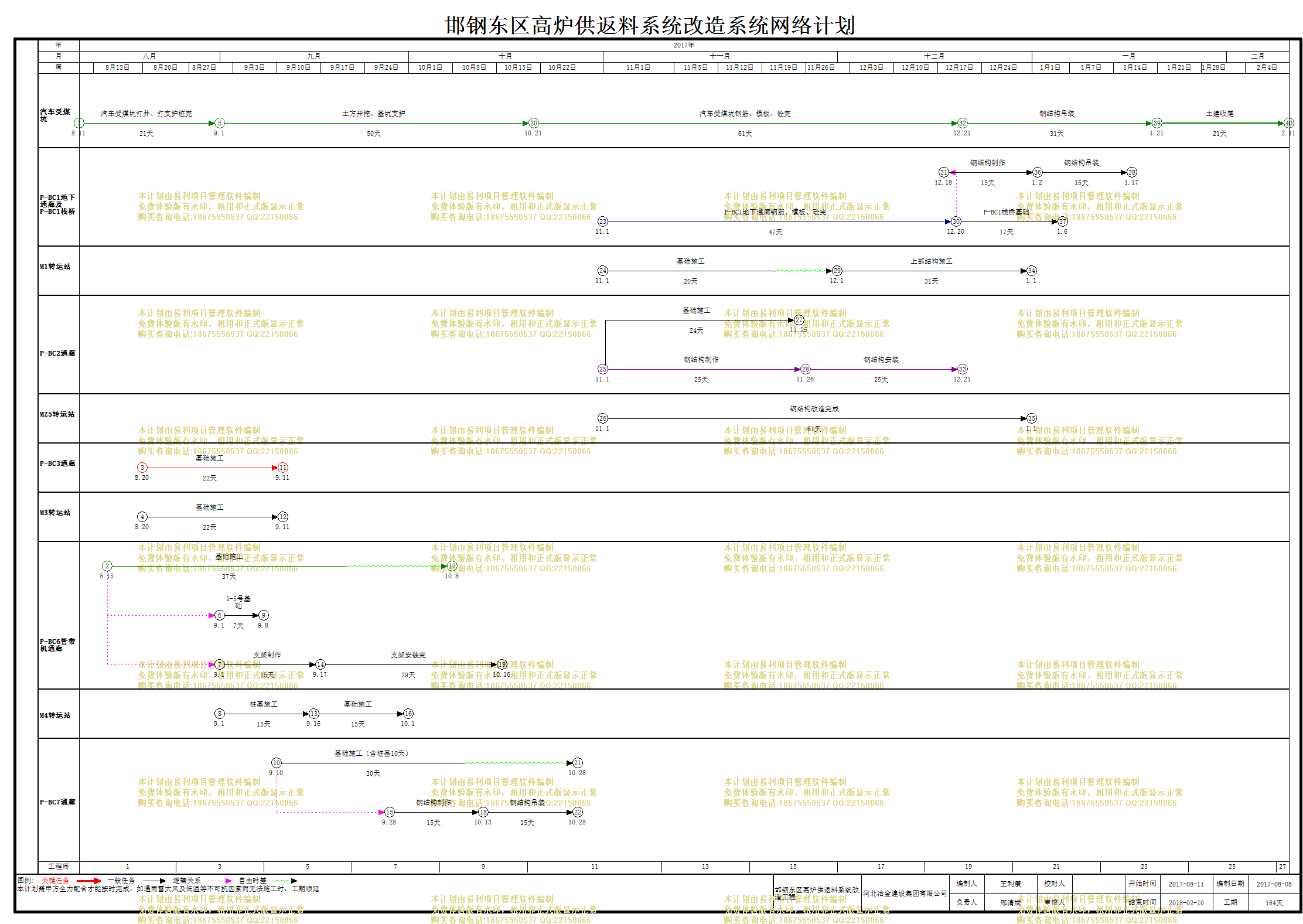Click the 184天 total duration cell

tap(1274, 903)
